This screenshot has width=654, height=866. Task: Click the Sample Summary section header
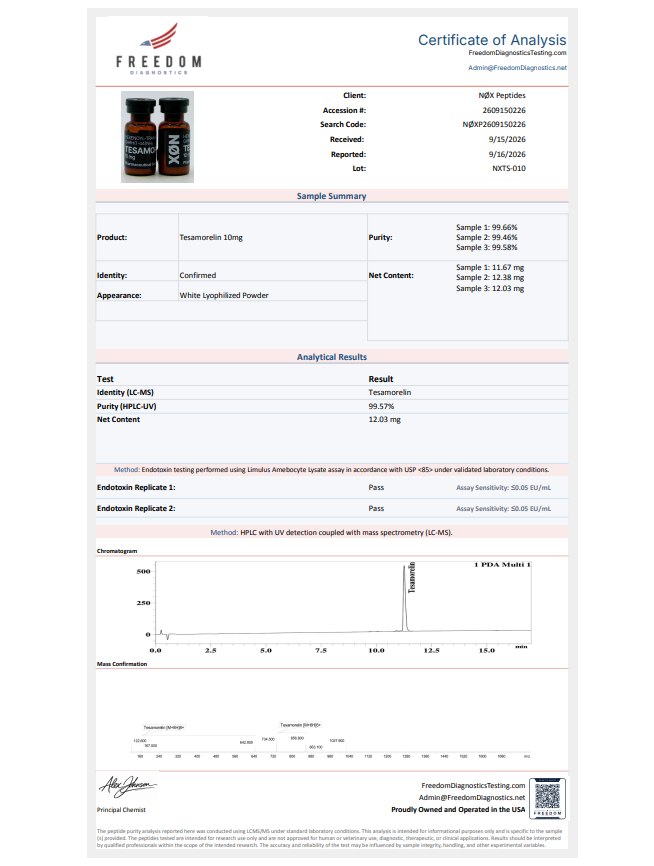tap(331, 196)
